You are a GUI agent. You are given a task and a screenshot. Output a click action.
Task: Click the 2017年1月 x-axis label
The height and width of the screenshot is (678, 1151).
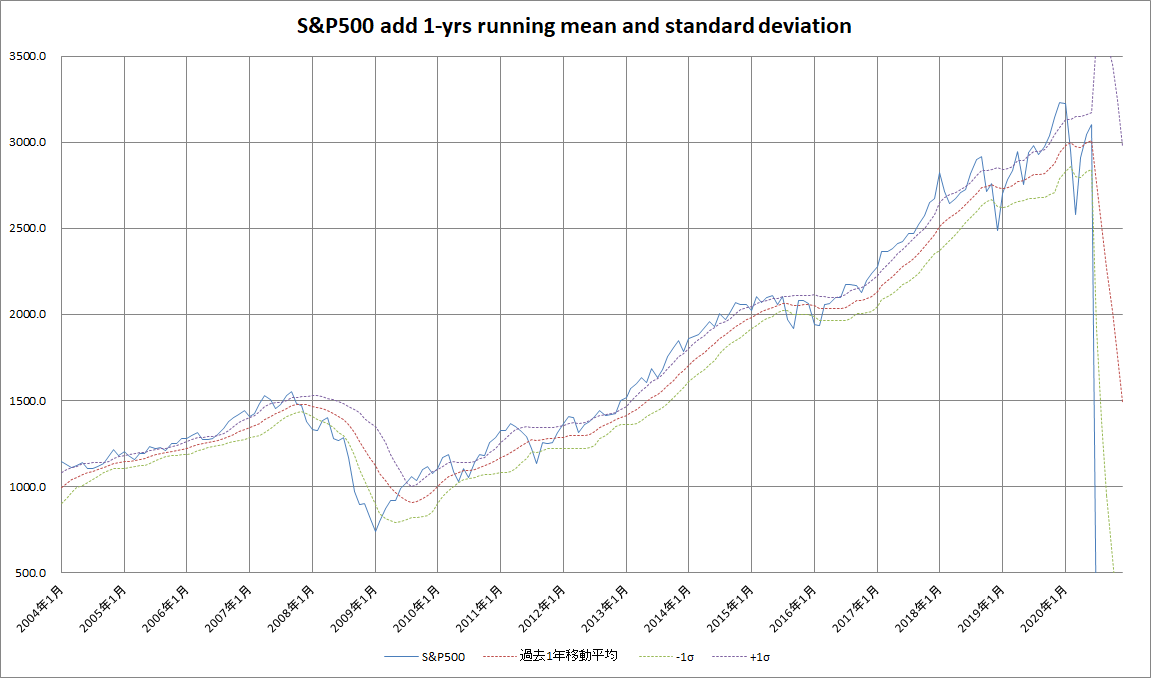[x=856, y=608]
